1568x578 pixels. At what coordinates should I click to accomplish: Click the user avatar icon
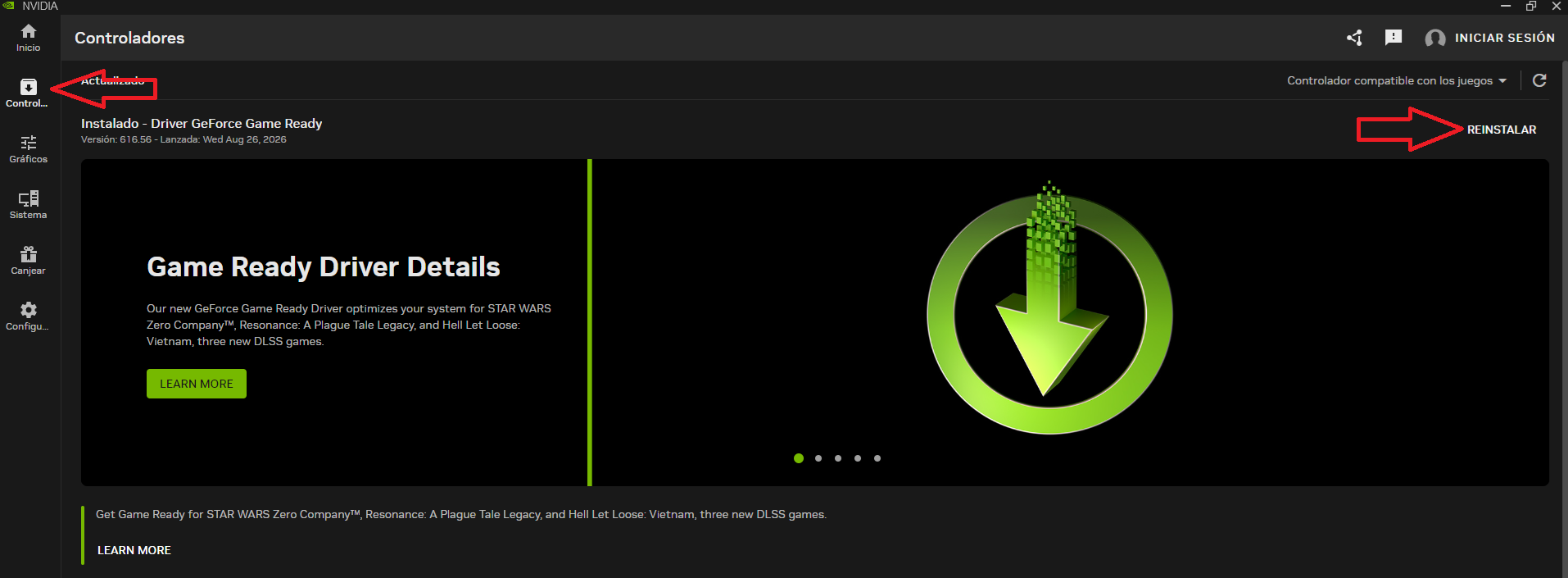coord(1434,38)
